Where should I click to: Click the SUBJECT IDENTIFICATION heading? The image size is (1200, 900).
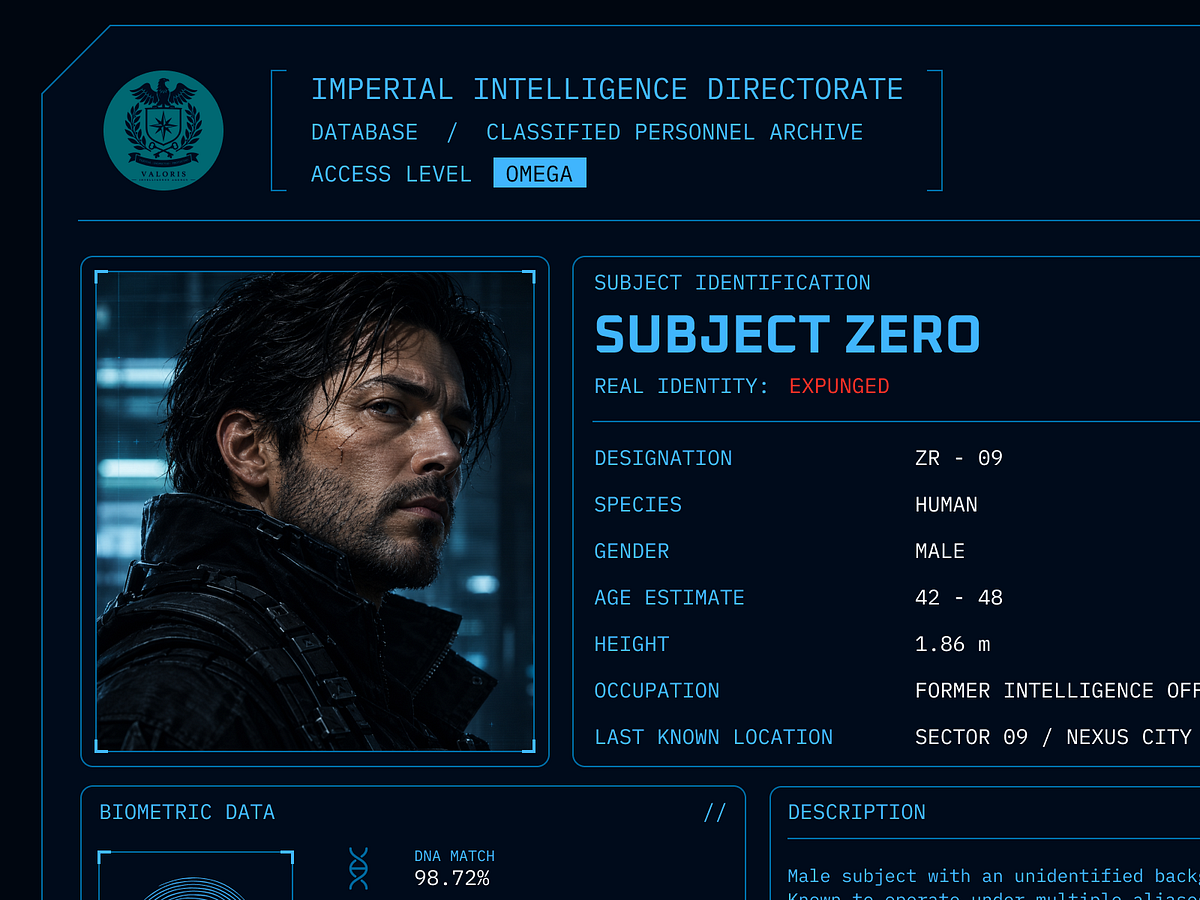pyautogui.click(x=732, y=283)
